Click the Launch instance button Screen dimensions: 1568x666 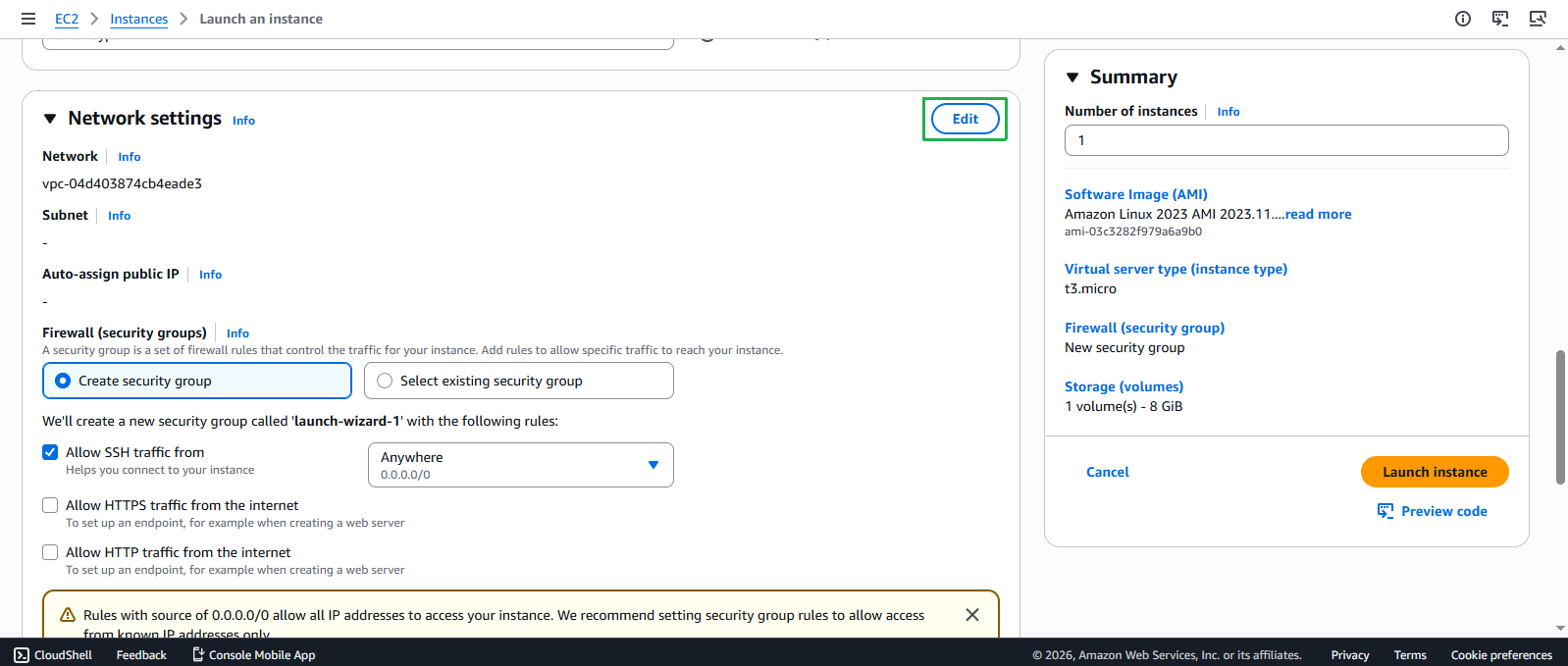[x=1435, y=472]
